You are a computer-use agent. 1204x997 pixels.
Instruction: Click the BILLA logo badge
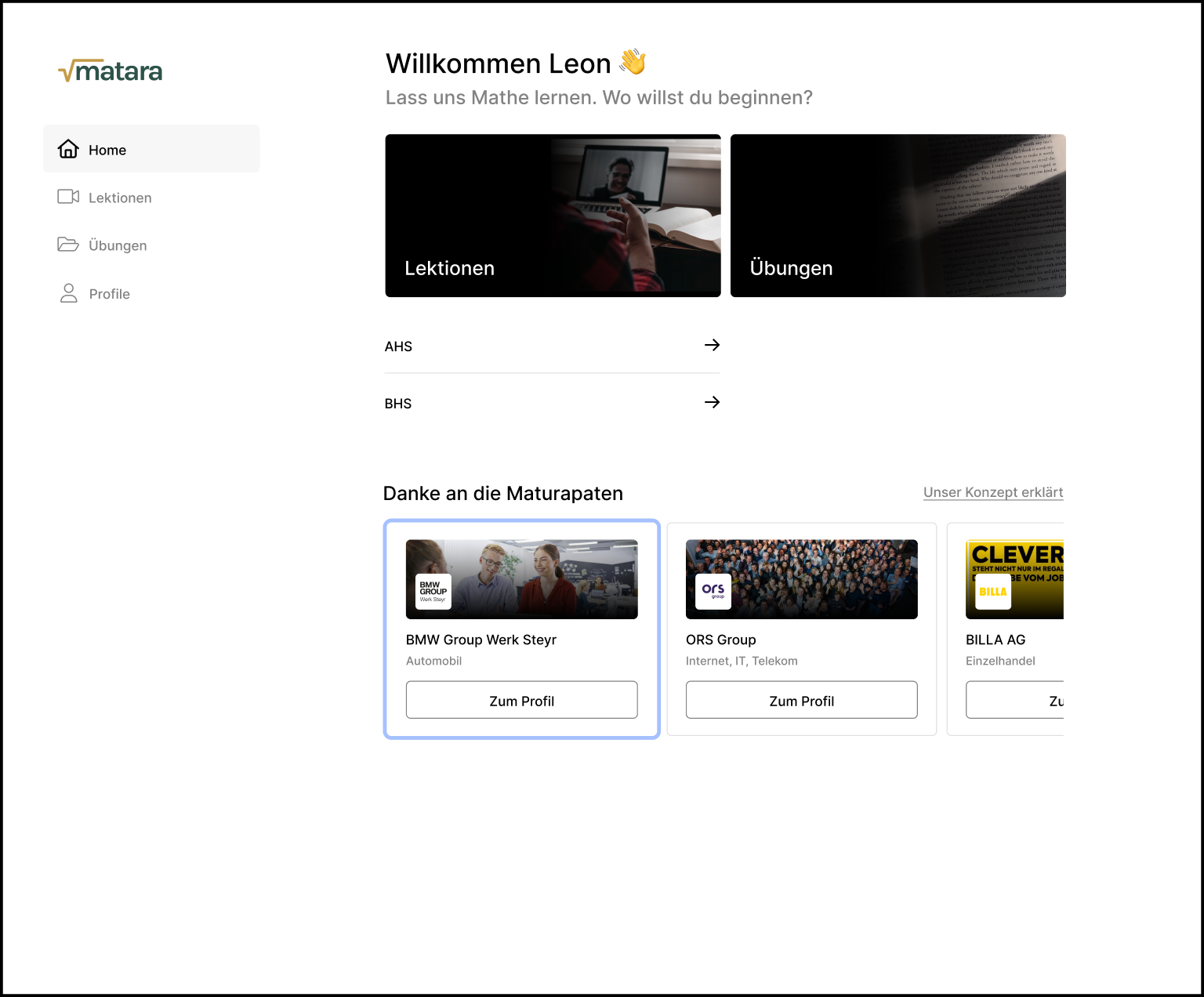(992, 592)
